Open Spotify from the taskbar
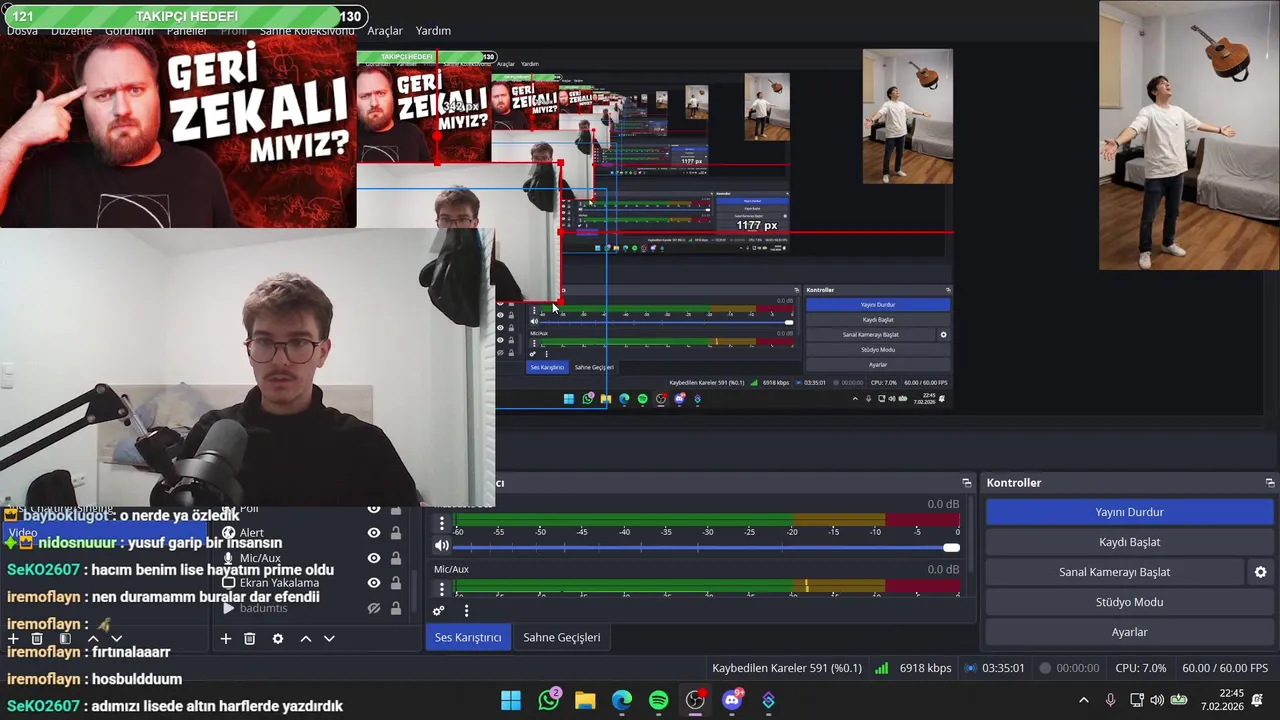This screenshot has height=720, width=1280. (658, 700)
